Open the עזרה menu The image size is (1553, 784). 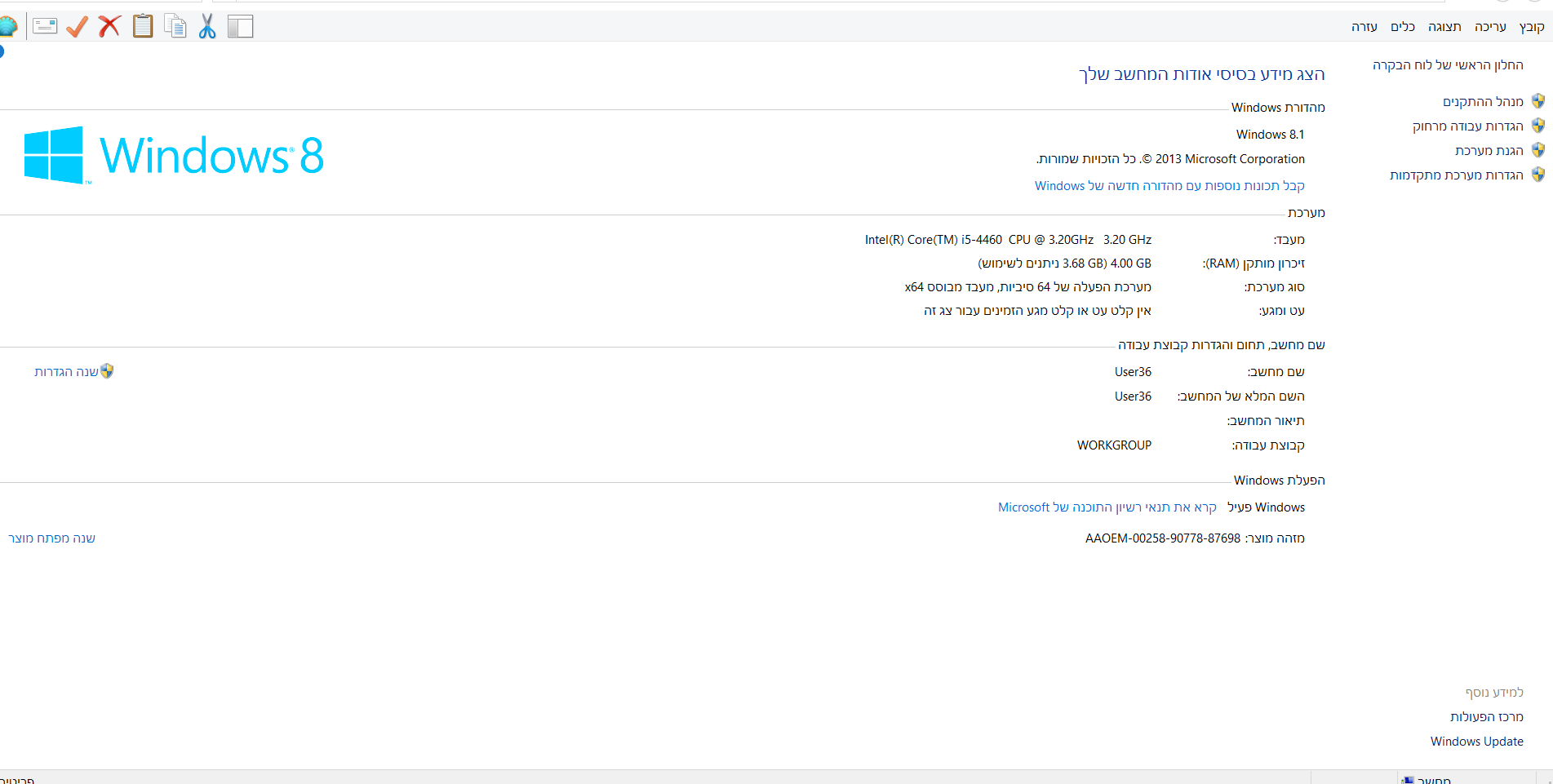(x=1364, y=27)
